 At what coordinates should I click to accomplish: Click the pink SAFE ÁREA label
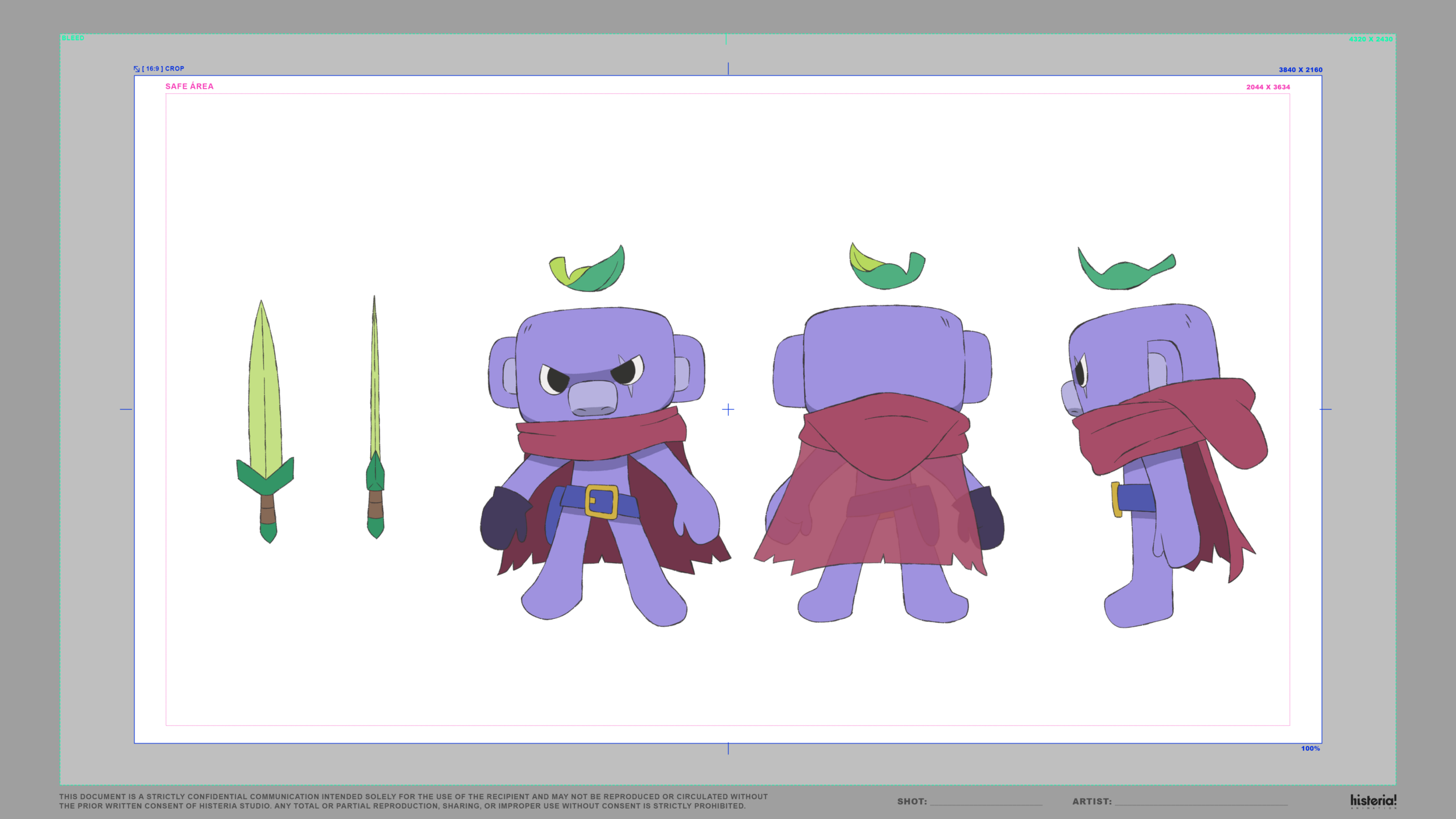189,86
